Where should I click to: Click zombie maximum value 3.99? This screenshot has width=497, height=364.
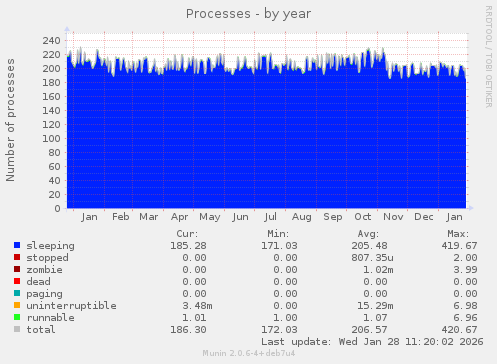pos(465,270)
